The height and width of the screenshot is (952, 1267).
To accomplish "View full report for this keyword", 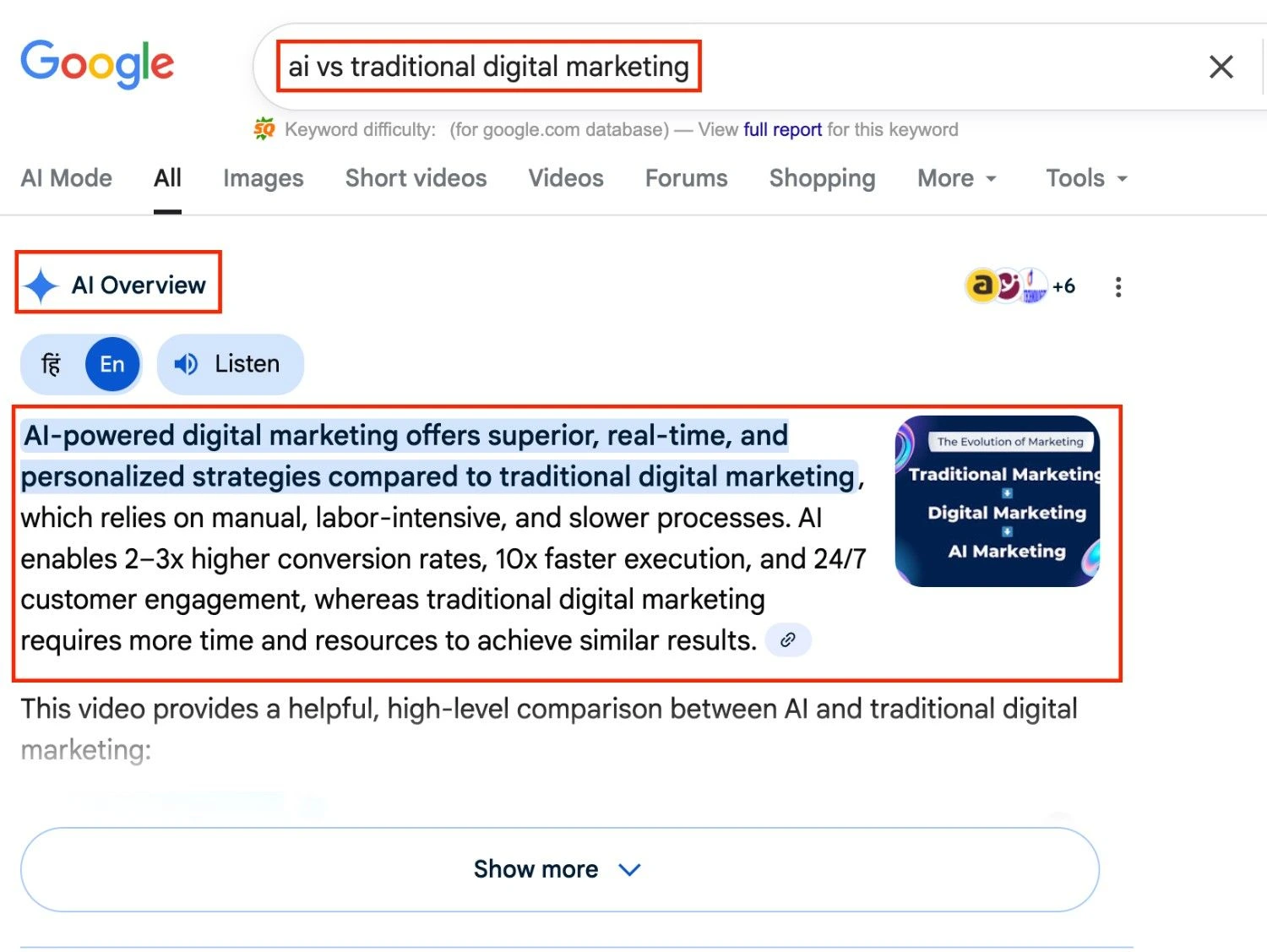I will (781, 129).
